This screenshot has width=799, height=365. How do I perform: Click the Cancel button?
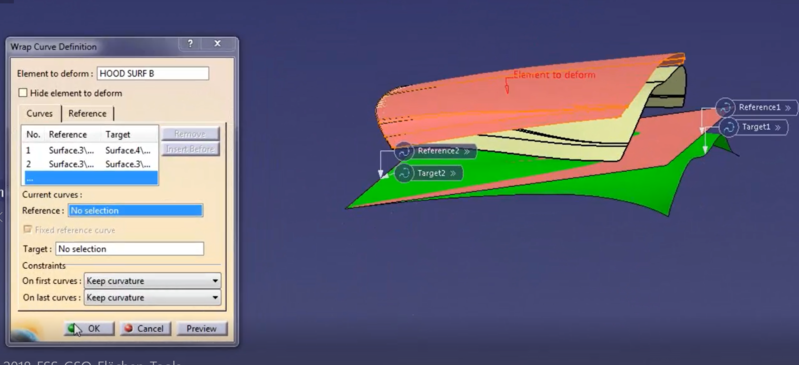point(145,328)
